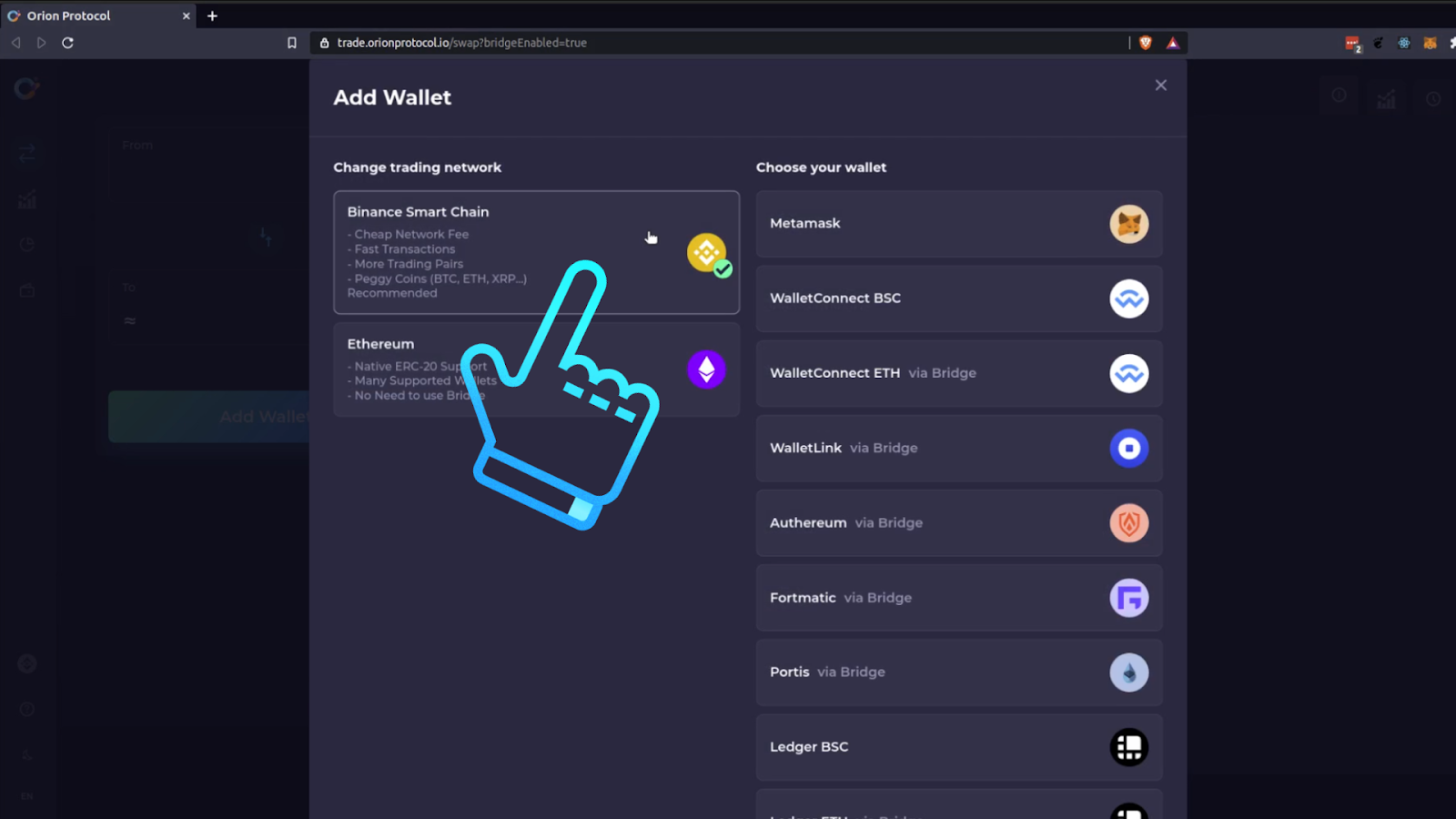Open the wallet sidebar icon
The height and width of the screenshot is (819, 1456).
click(x=26, y=290)
